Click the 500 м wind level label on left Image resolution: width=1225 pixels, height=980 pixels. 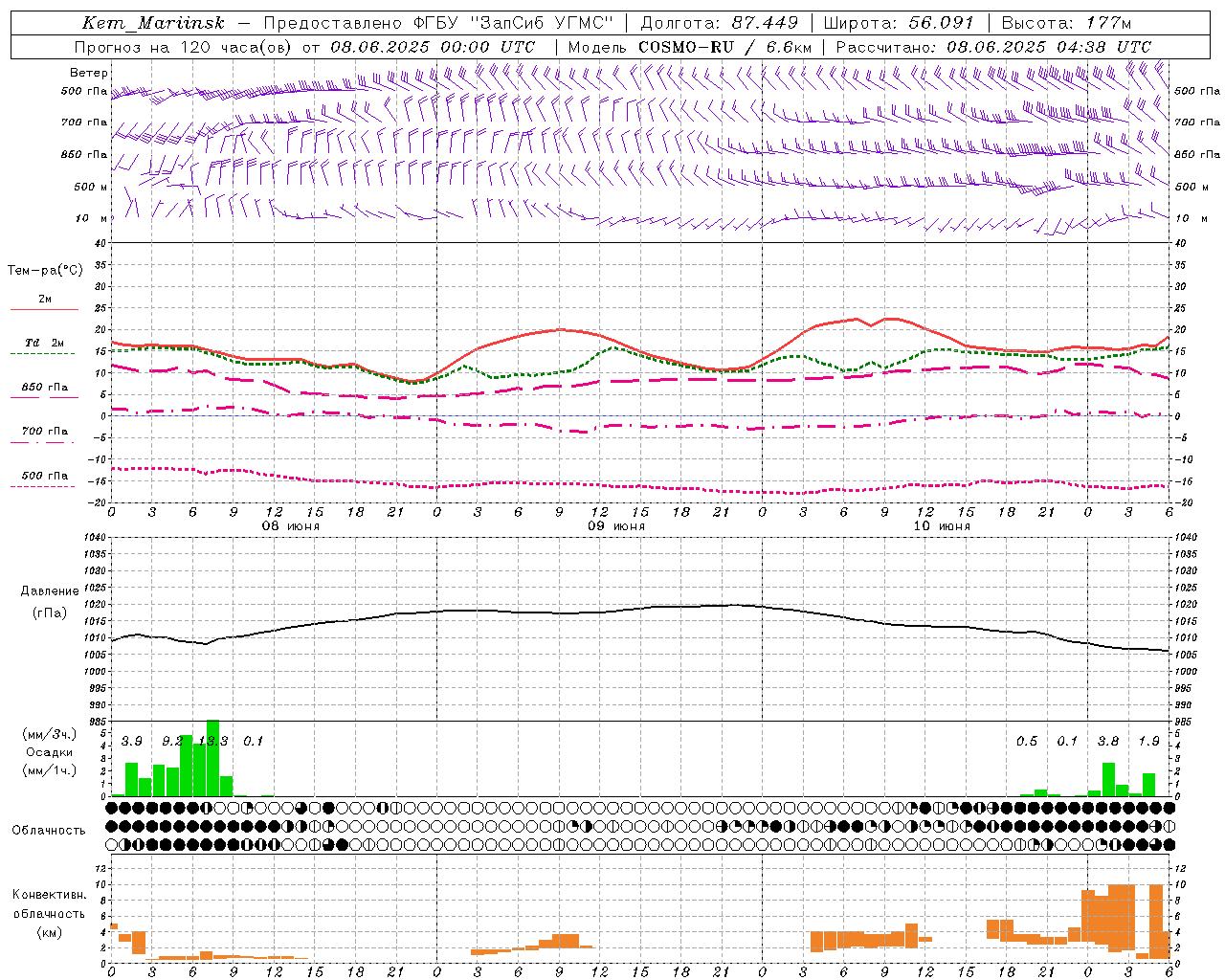[x=92, y=188]
